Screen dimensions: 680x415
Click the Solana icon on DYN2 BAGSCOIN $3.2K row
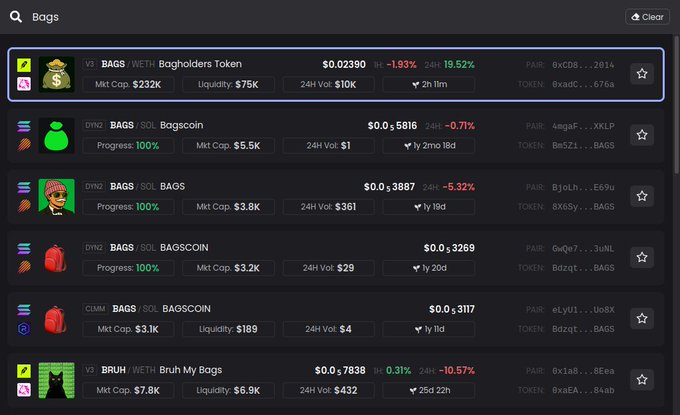pos(24,248)
